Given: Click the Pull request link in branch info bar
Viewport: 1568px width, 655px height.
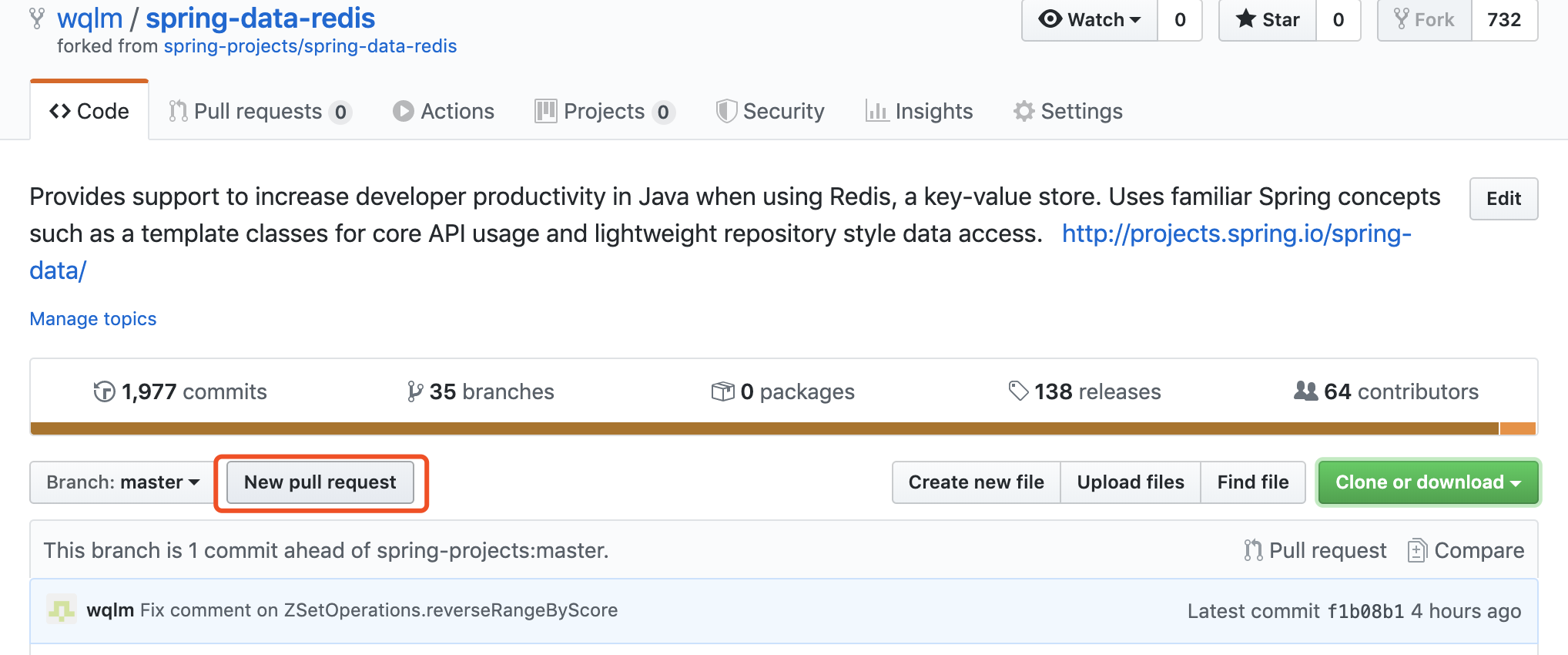Looking at the screenshot, I should click(1315, 550).
